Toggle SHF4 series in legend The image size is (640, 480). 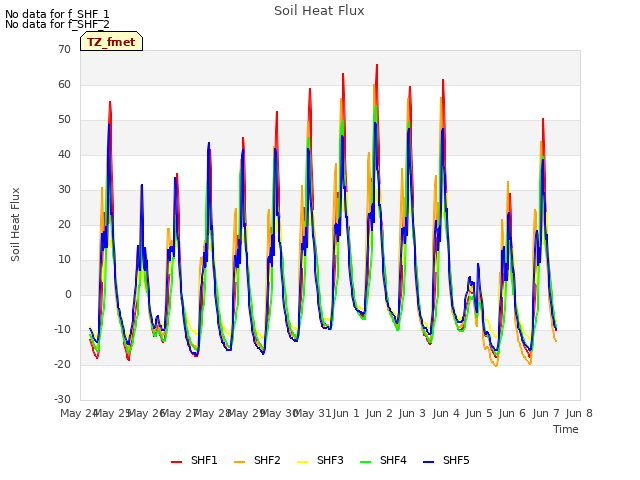383,460
